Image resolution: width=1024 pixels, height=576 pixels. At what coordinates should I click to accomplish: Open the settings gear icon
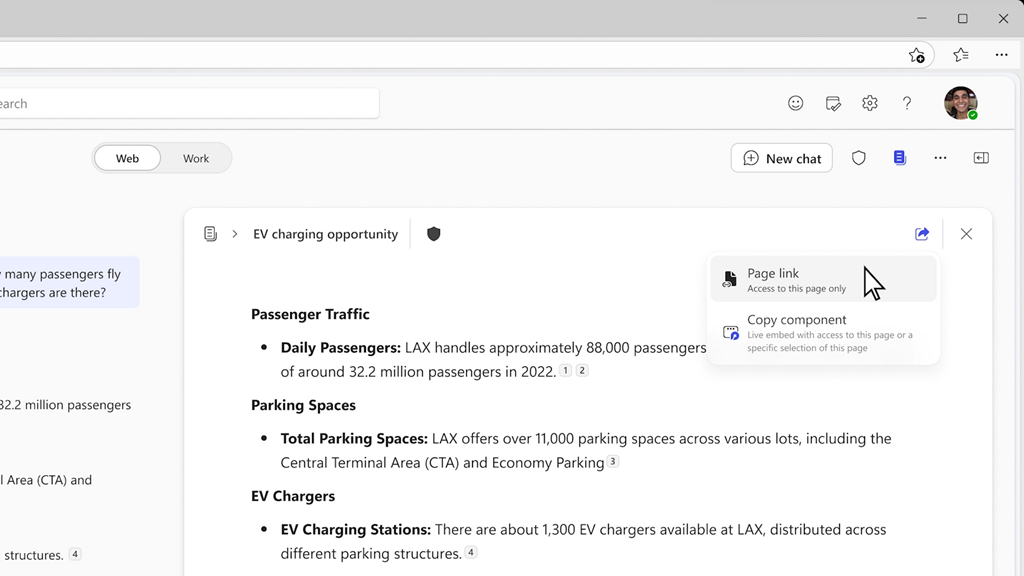[x=870, y=103]
